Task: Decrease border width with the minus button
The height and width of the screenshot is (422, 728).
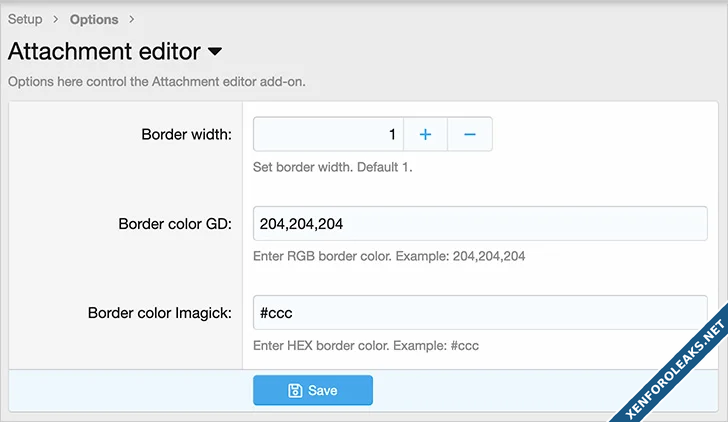Action: pyautogui.click(x=470, y=134)
